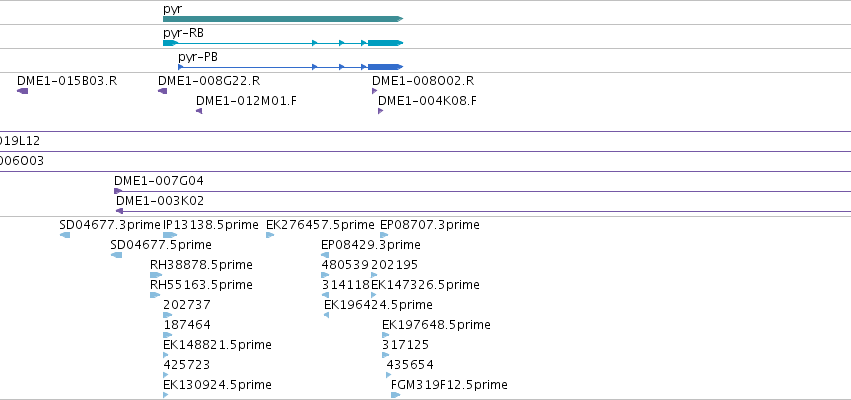Select the EP08707.3prime EST arrow
Viewport: 851px width, 400px height.
(x=384, y=235)
